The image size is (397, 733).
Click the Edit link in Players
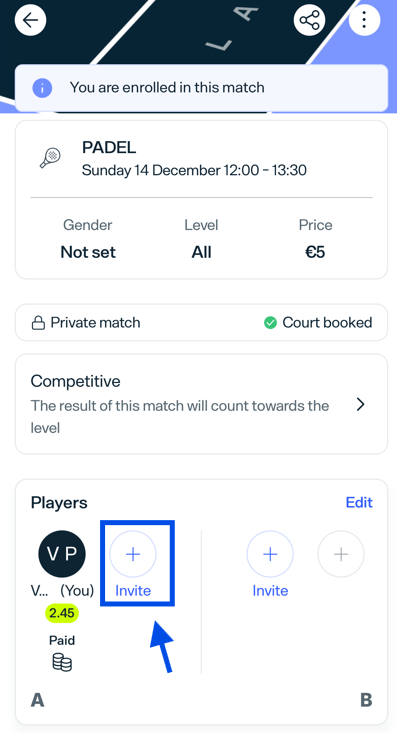click(x=359, y=503)
